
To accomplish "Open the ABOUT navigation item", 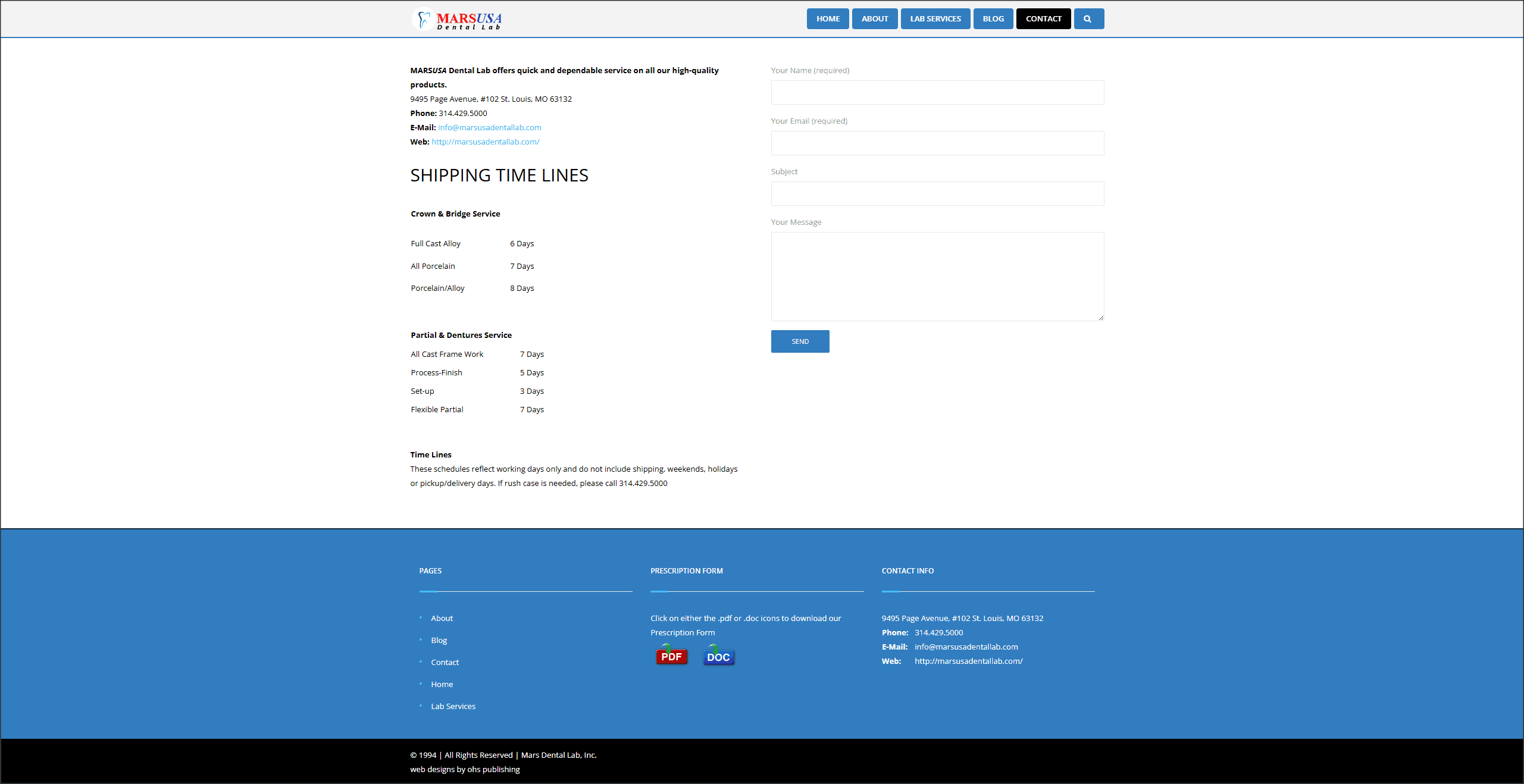I will coord(875,19).
